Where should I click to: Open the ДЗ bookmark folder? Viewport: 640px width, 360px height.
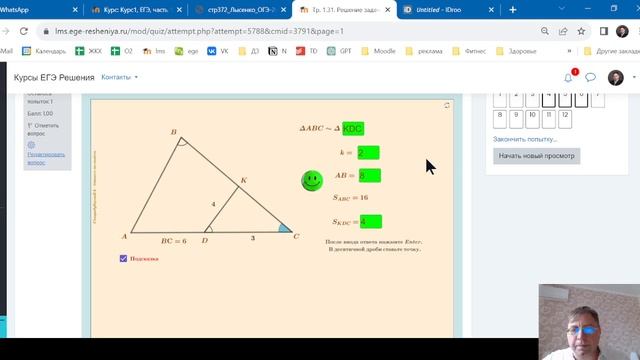coord(249,51)
